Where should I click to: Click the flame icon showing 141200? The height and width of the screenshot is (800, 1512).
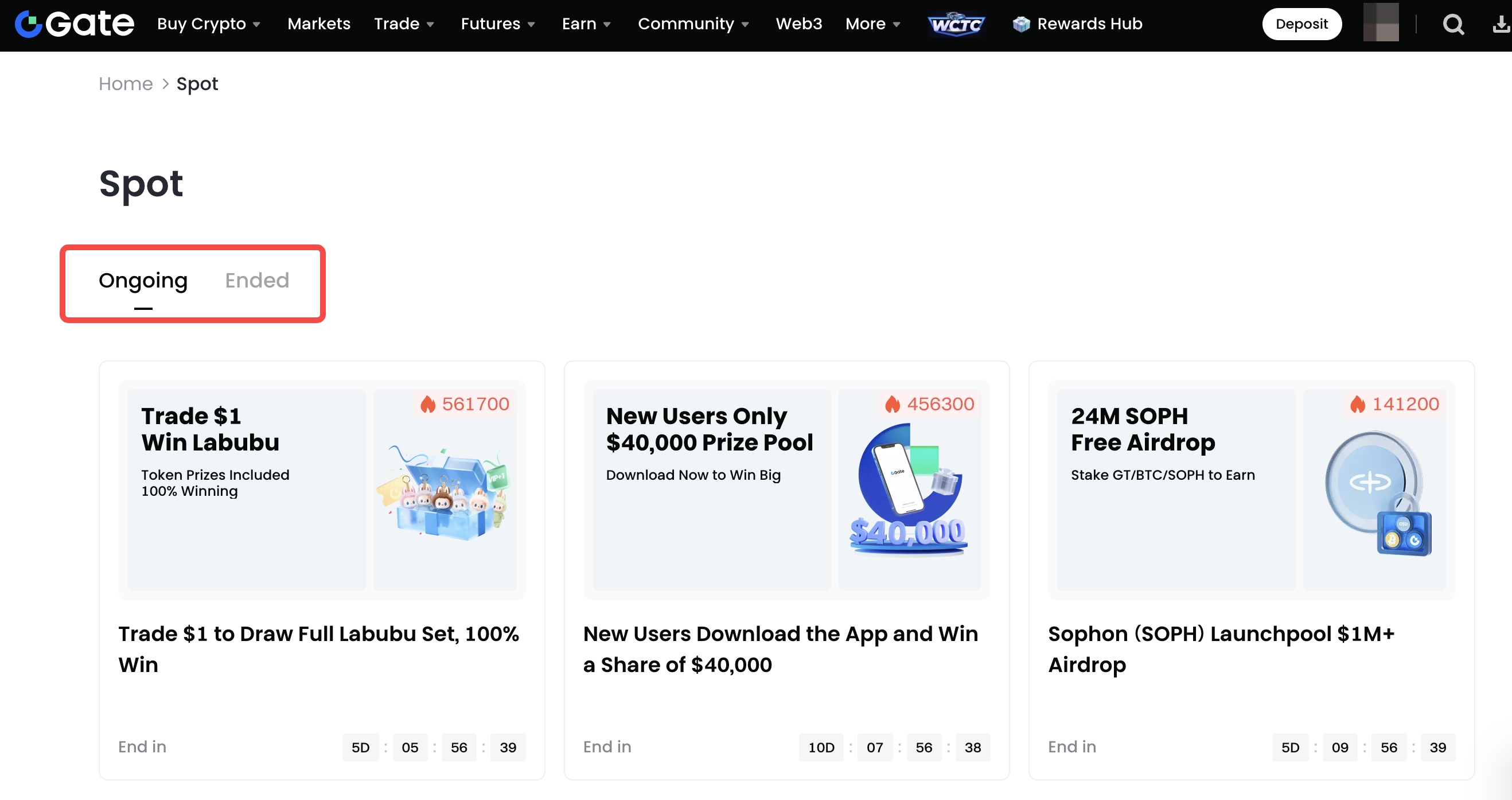[1357, 404]
